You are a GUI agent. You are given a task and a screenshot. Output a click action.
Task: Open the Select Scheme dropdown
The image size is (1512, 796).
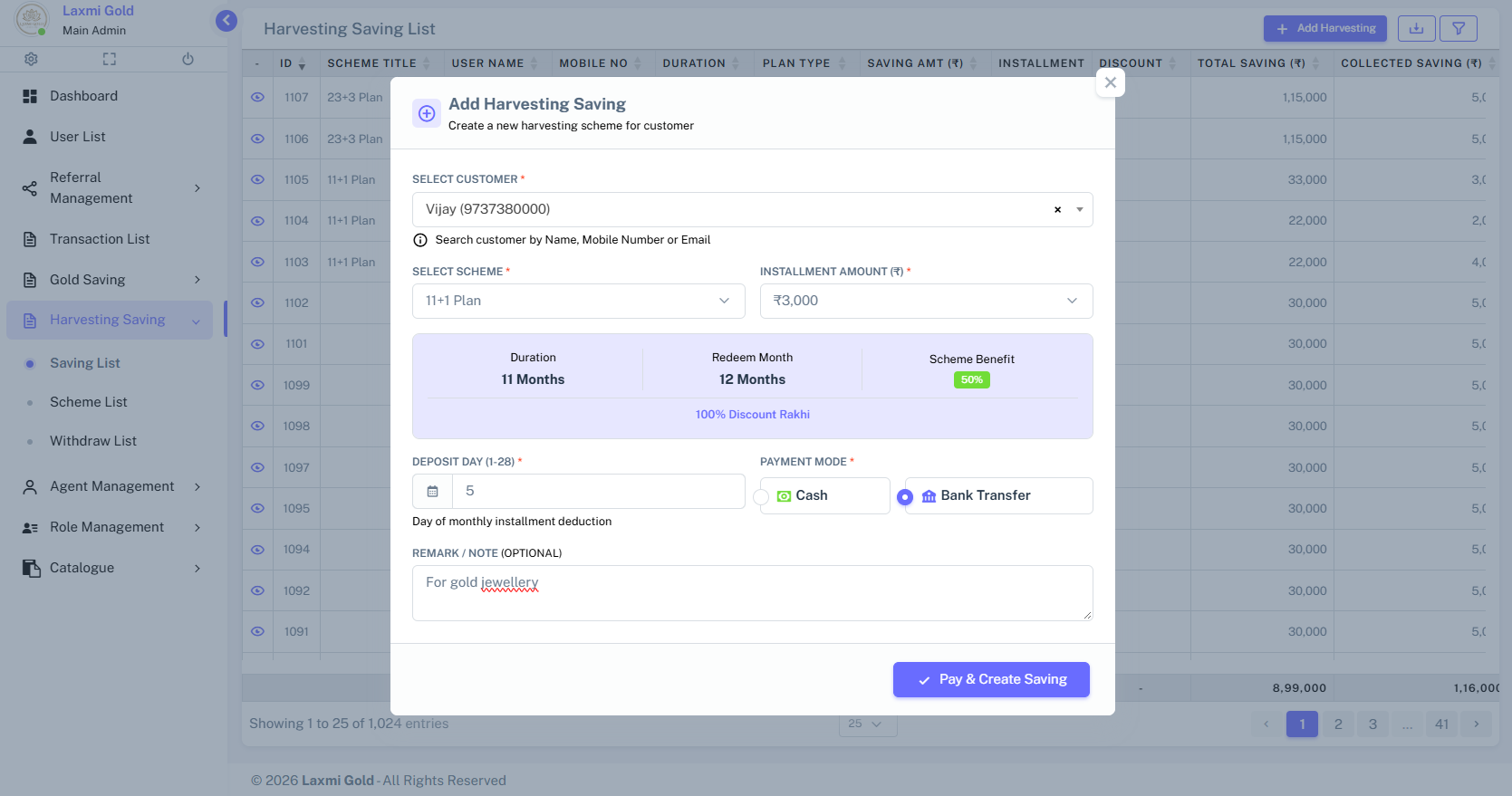pos(579,301)
